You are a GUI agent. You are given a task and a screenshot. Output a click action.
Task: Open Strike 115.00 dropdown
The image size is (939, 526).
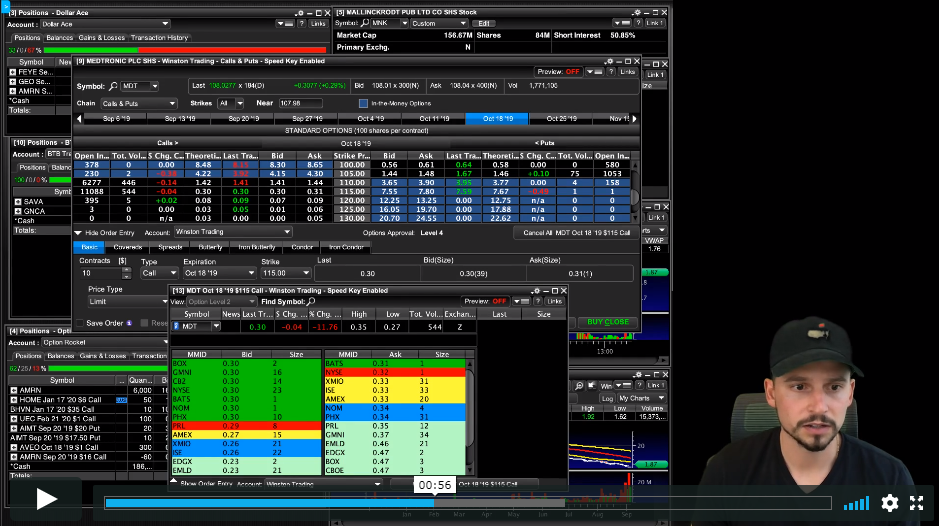(x=286, y=273)
